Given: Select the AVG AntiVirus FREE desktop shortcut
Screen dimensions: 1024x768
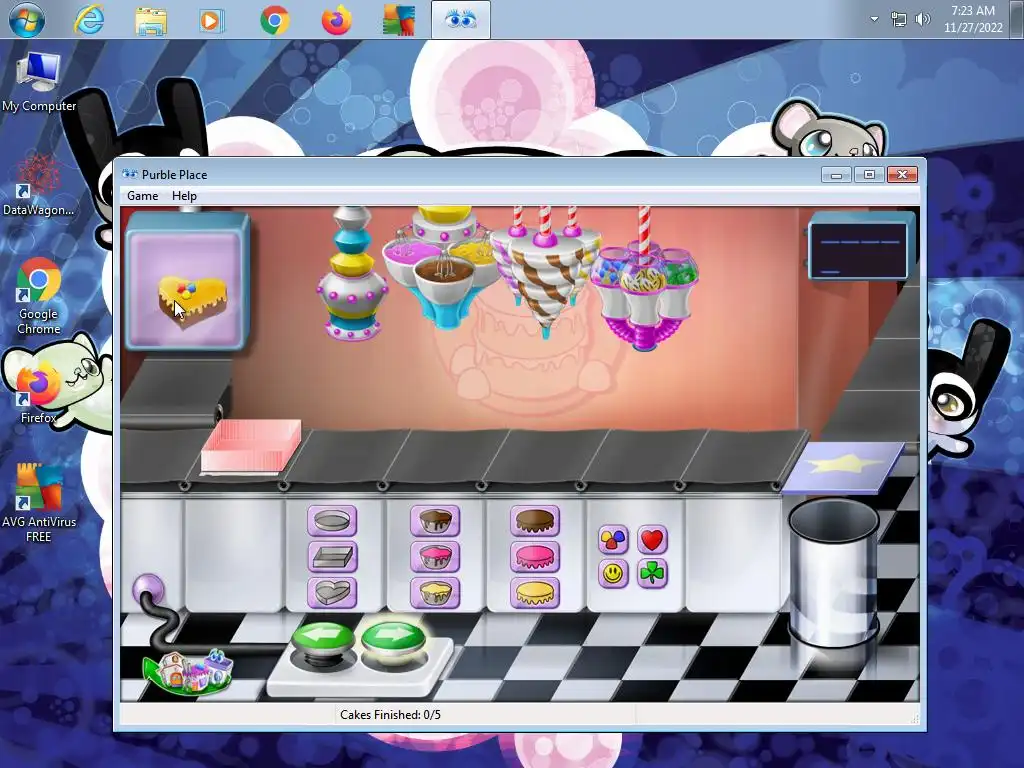Looking at the screenshot, I should pos(39,503).
